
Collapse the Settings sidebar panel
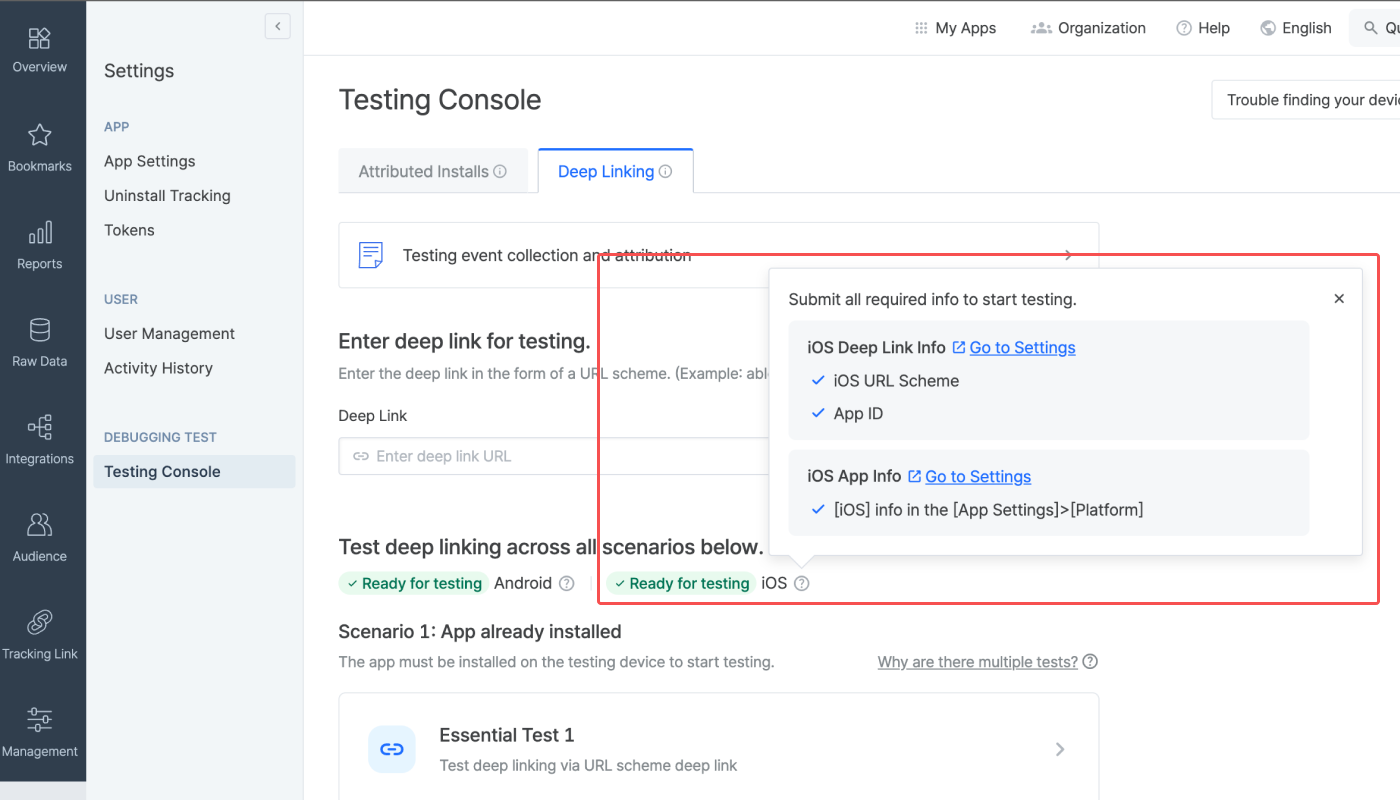pos(278,26)
